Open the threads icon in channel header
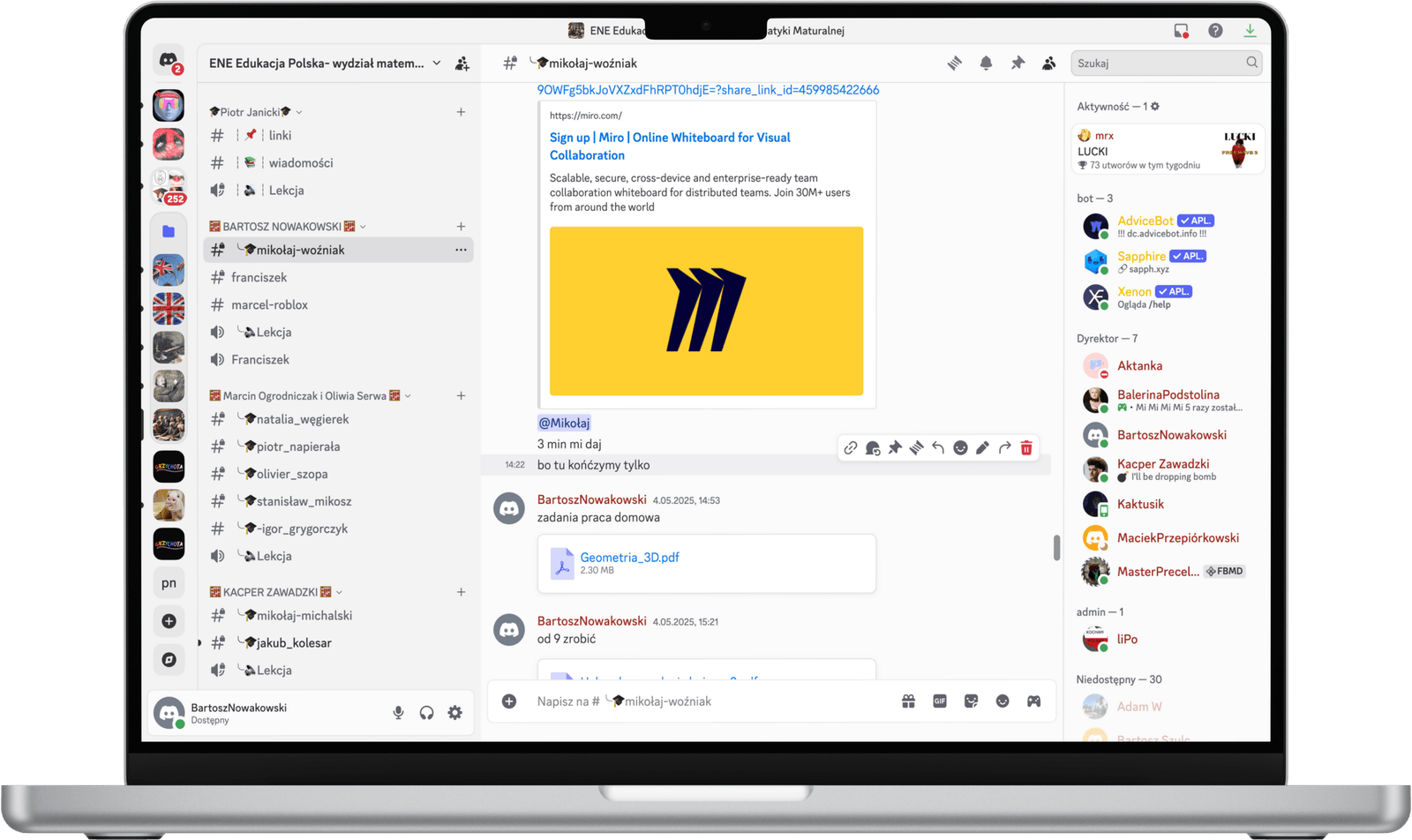The height and width of the screenshot is (840, 1412). [x=954, y=63]
